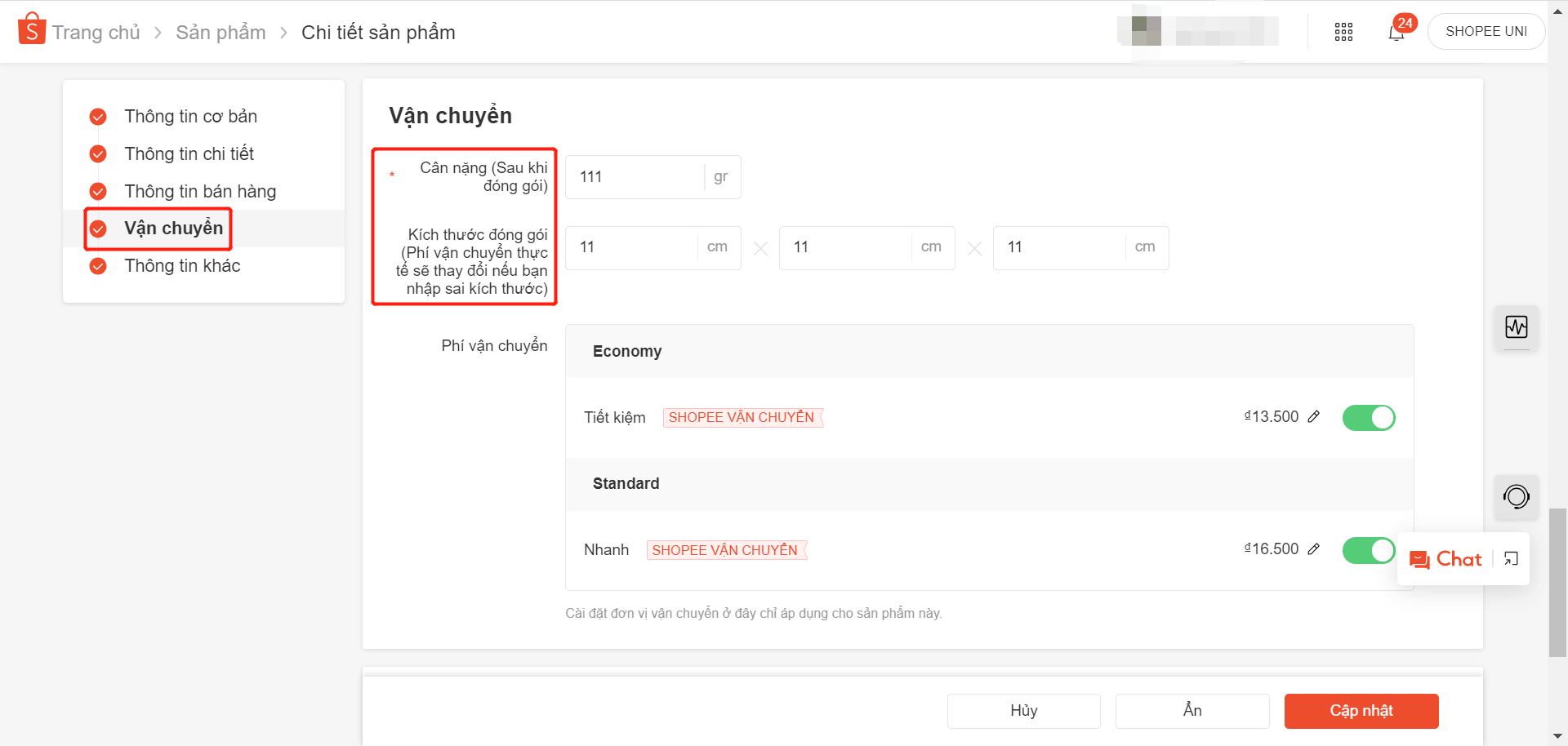1568x746 pixels.
Task: Open Thông tin khác section
Action: (x=182, y=265)
